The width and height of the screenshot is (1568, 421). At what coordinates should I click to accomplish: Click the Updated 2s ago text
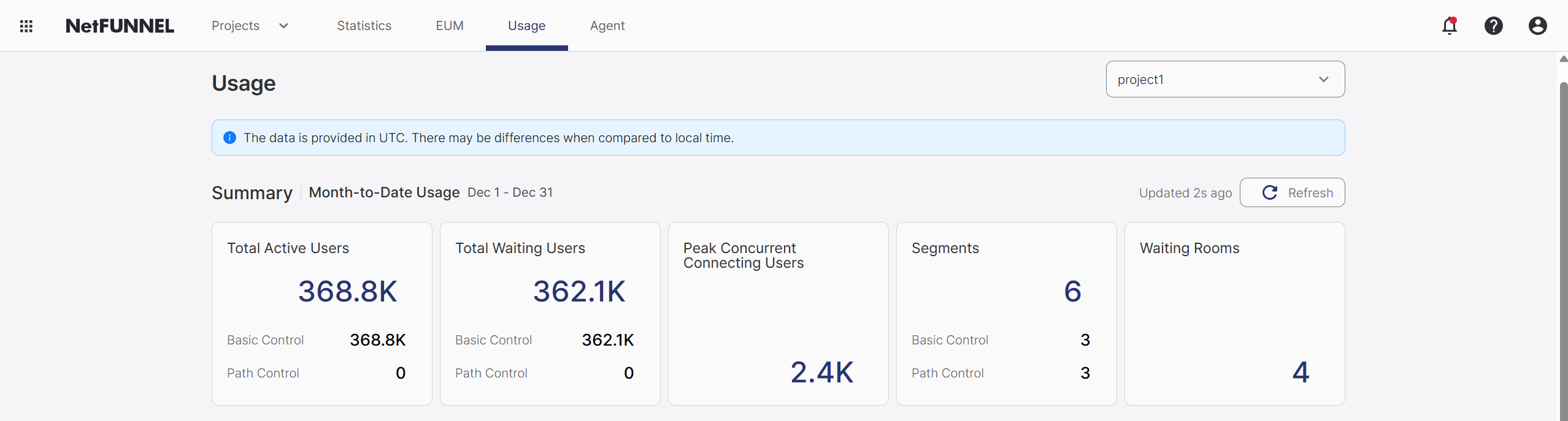(x=1185, y=193)
